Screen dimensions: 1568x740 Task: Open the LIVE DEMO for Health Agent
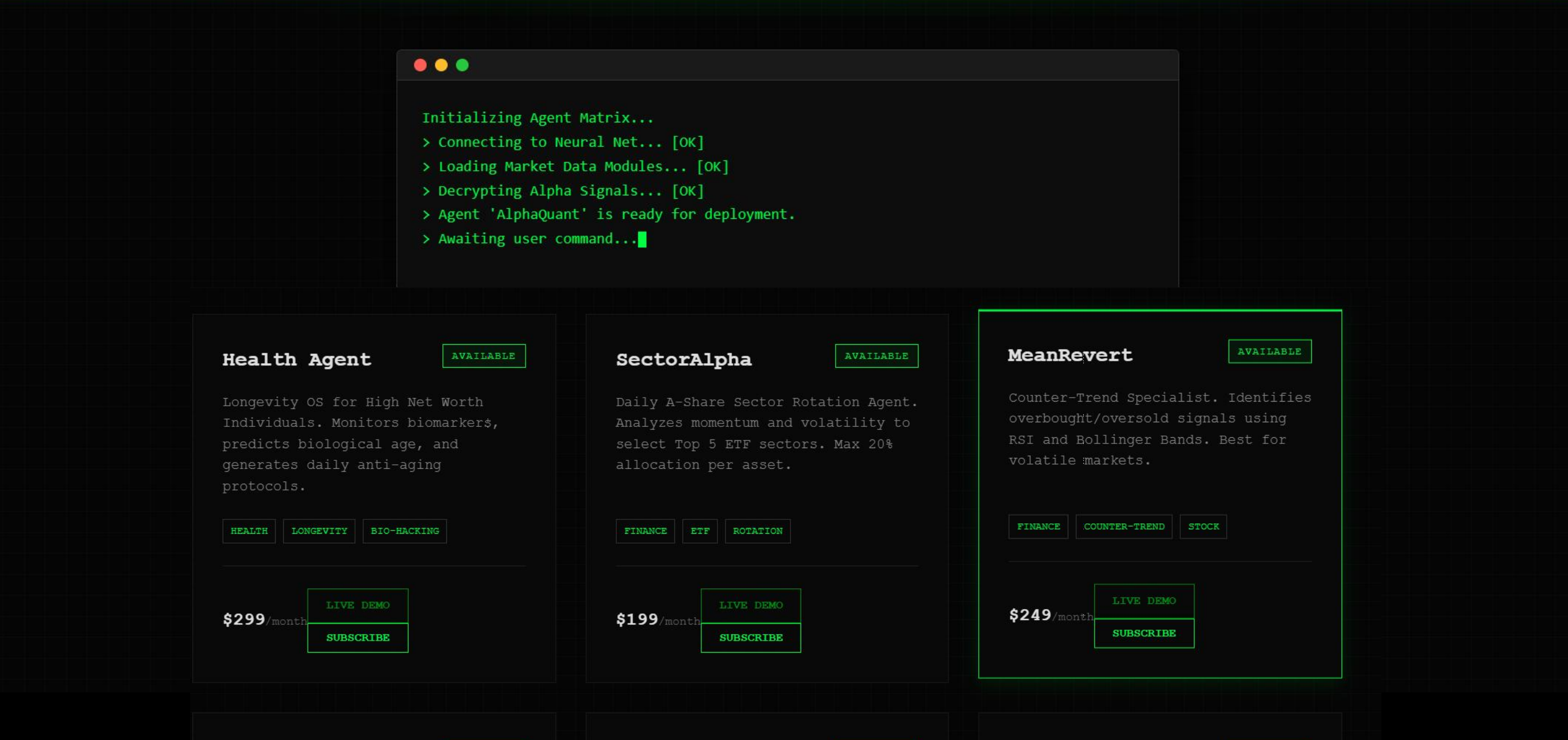coord(357,605)
